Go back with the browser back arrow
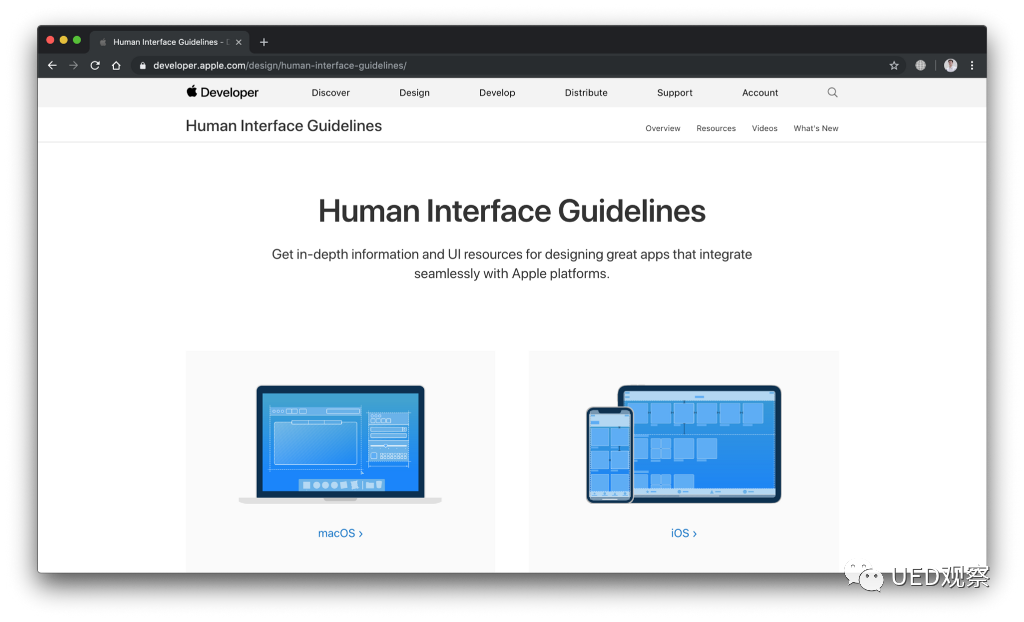This screenshot has height=622, width=1024. click(52, 65)
